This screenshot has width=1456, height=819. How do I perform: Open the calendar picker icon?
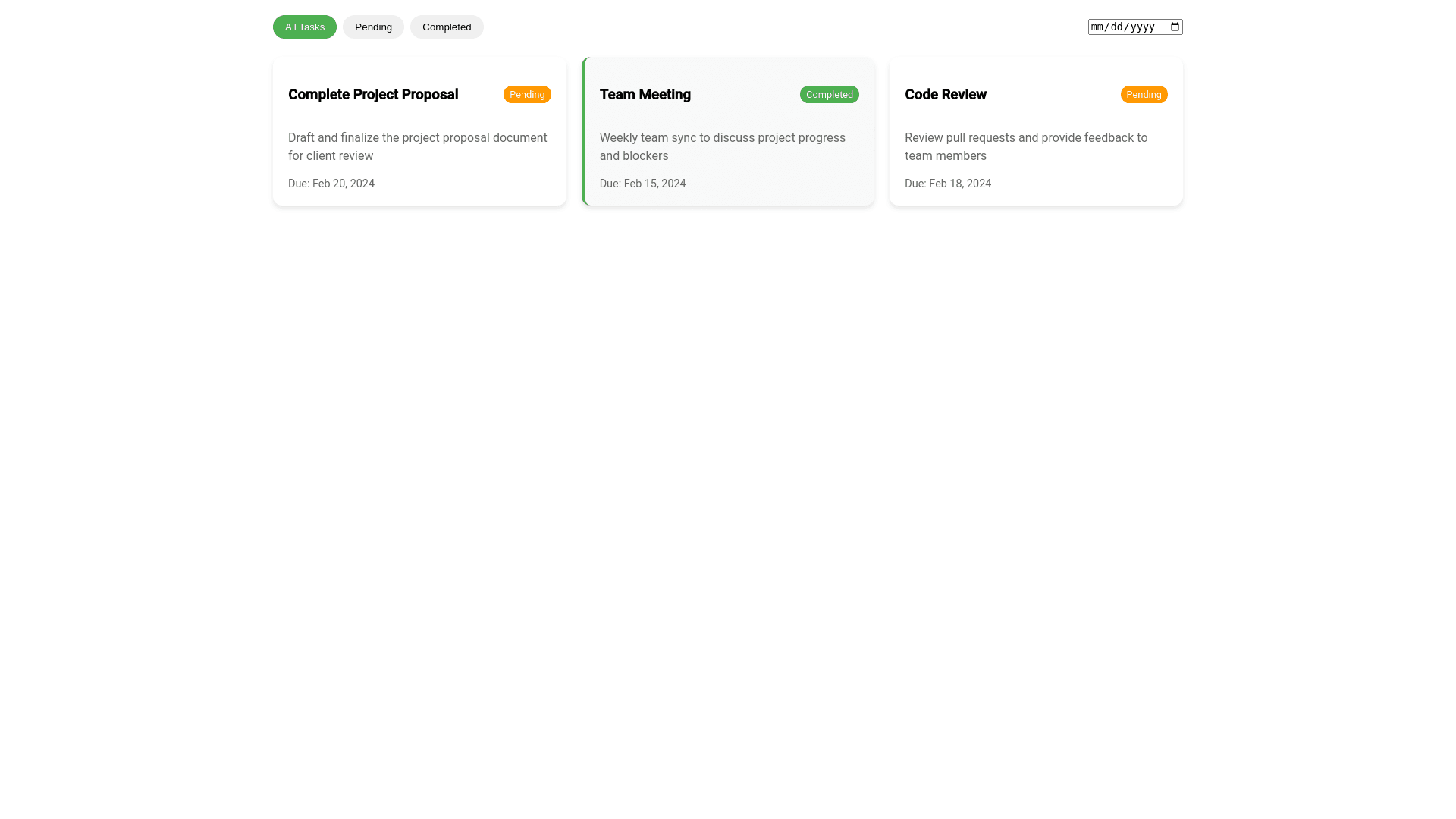pos(1175,27)
